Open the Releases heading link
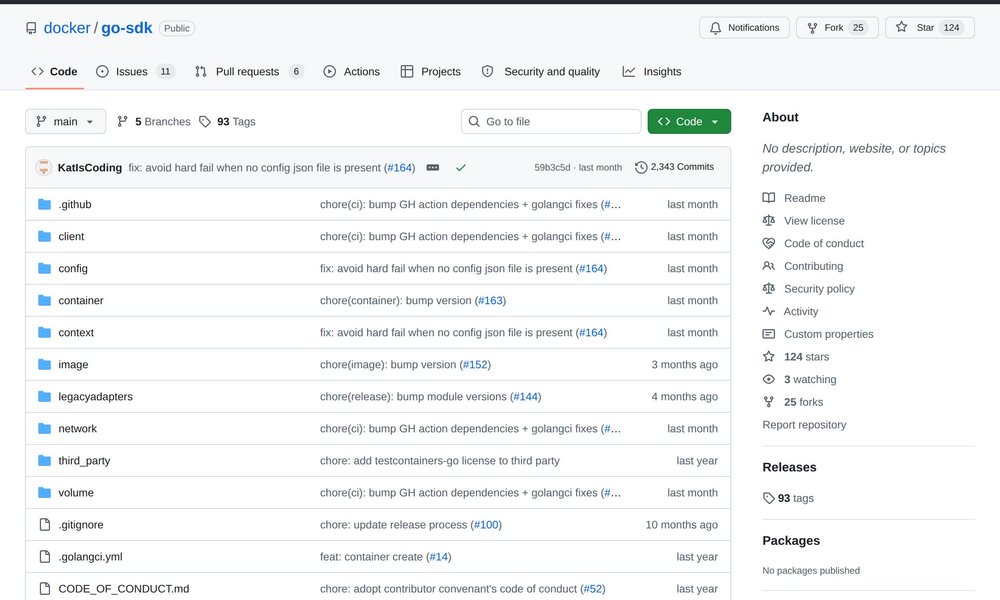 pos(789,467)
